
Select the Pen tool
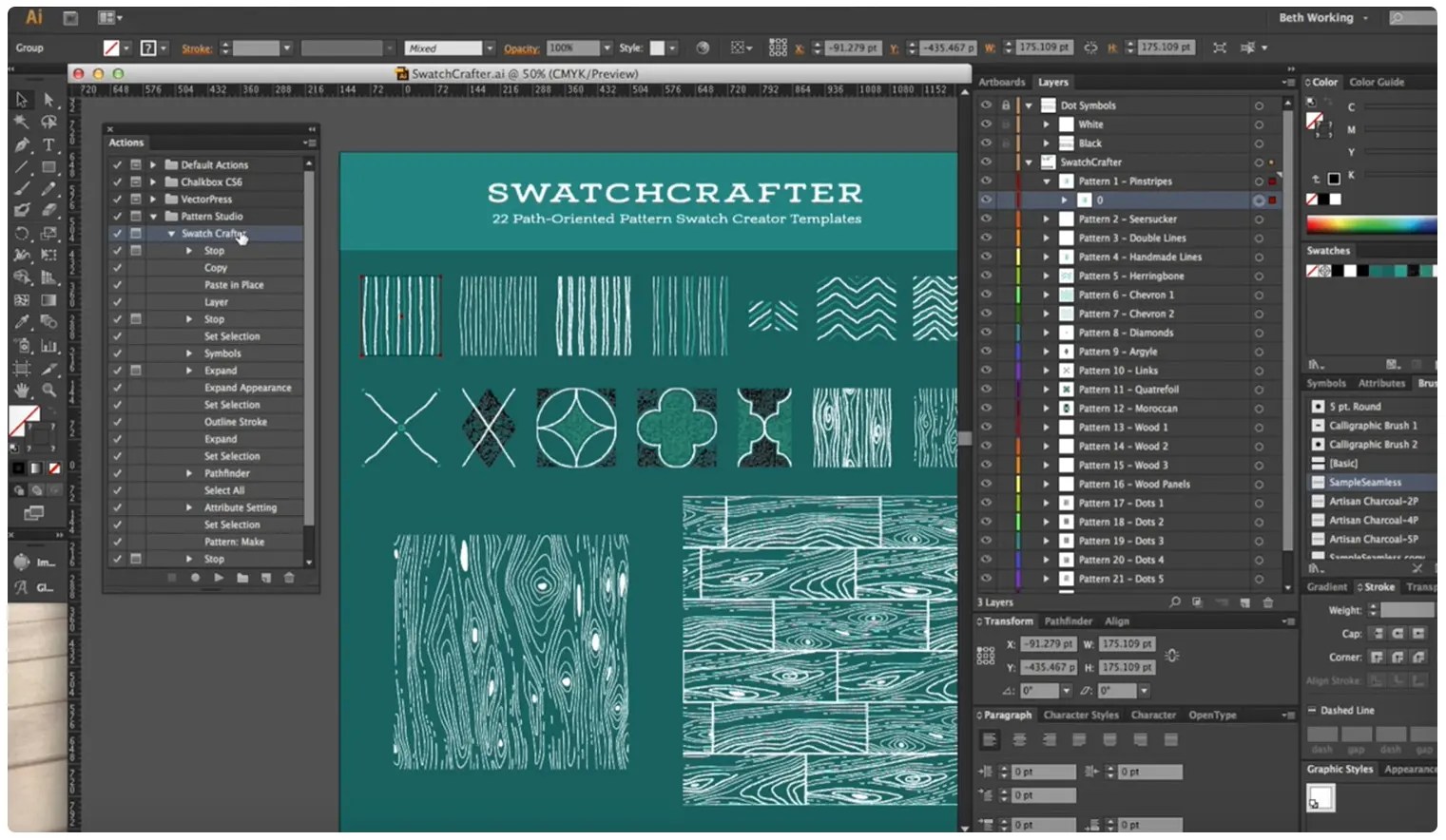click(20, 146)
